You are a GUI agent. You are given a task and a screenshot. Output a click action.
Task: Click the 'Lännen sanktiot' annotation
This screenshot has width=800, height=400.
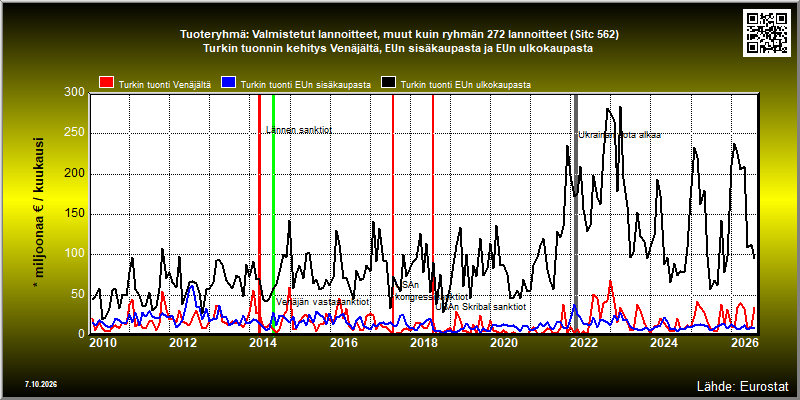coord(299,130)
